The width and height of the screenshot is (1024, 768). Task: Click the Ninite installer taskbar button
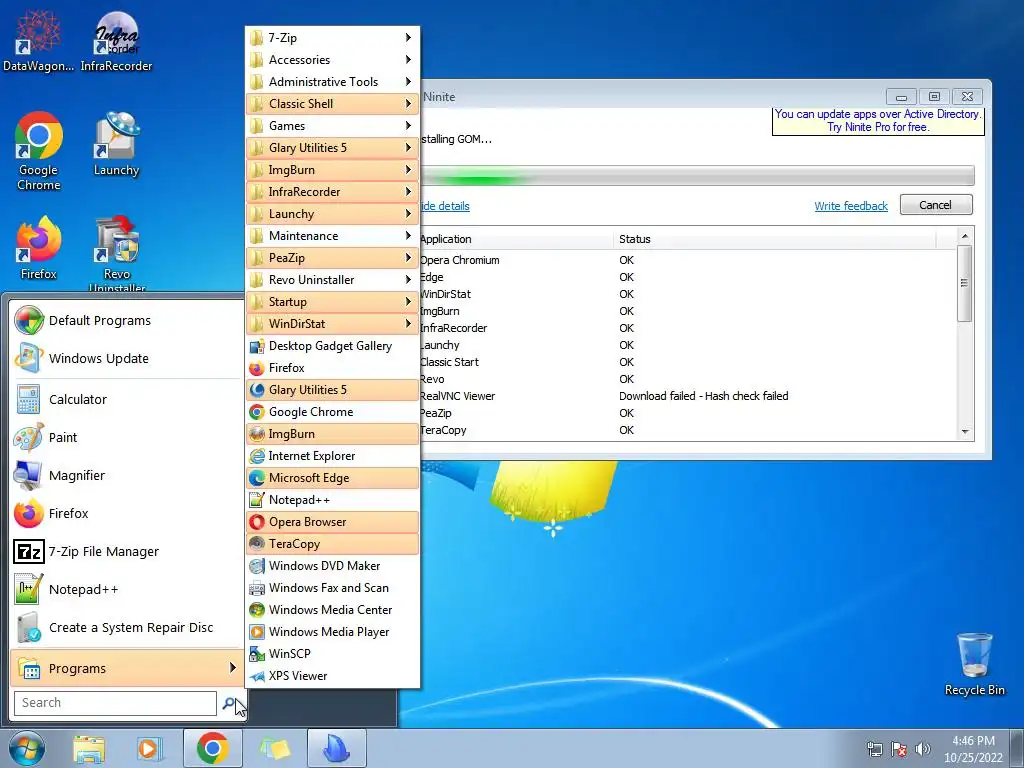[337, 748]
